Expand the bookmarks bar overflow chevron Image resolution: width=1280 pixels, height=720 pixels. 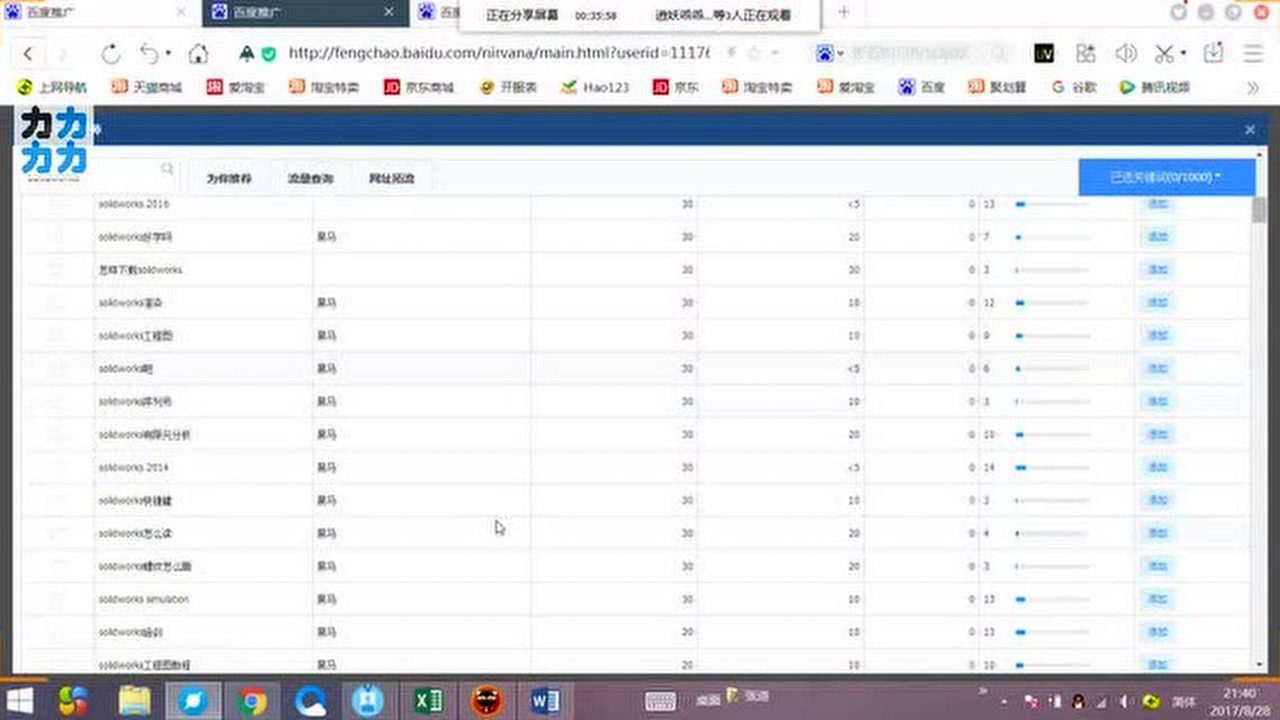coord(1253,87)
